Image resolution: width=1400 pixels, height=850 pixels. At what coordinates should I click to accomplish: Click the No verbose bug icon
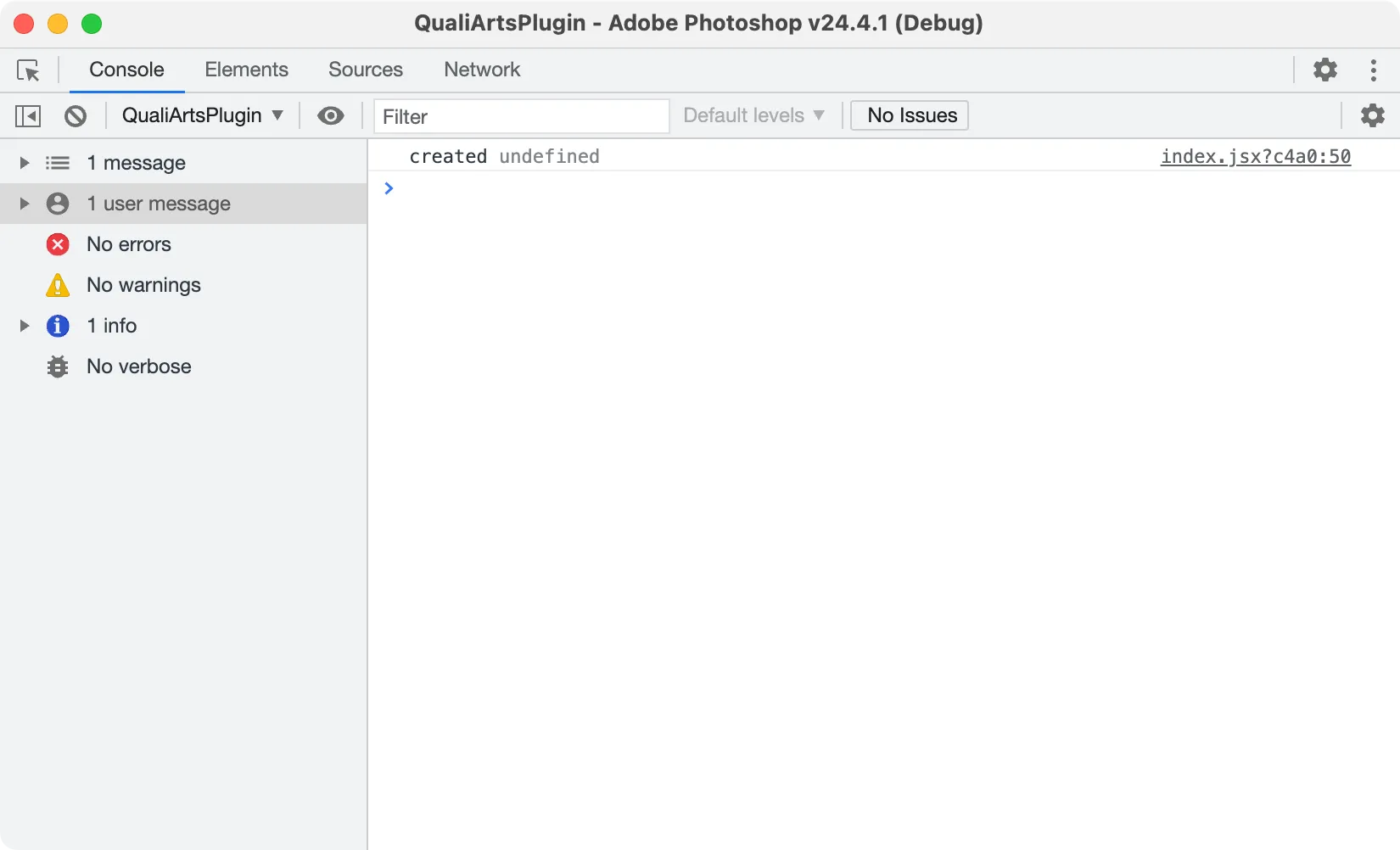[58, 366]
